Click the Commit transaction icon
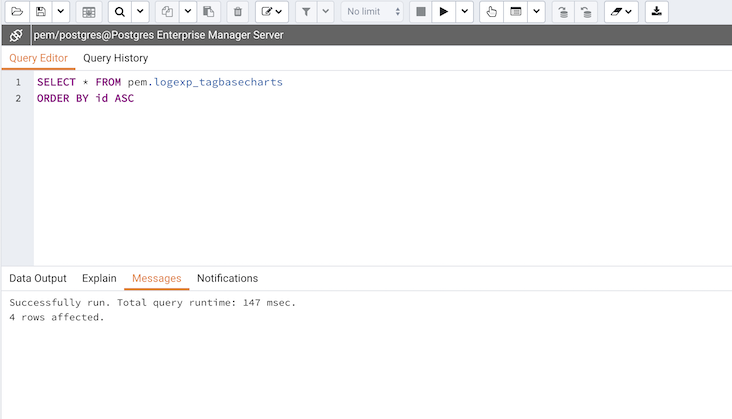 563,12
